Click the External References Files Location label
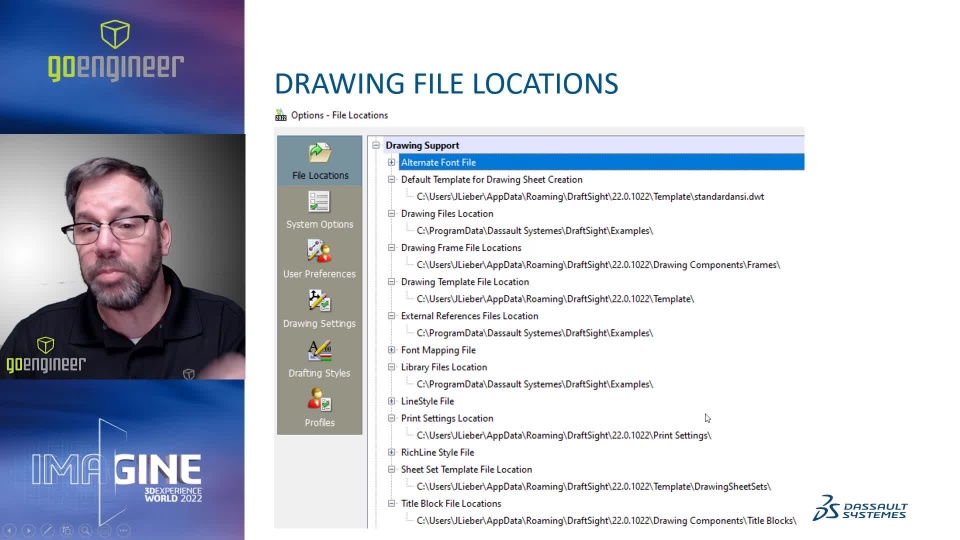The width and height of the screenshot is (960, 540). 470,316
